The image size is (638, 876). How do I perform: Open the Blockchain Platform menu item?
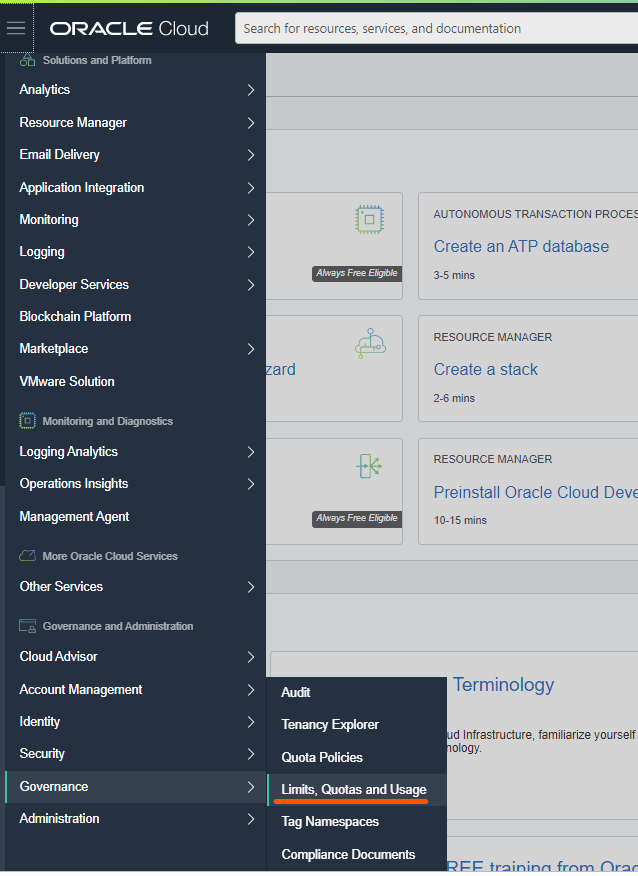75,317
